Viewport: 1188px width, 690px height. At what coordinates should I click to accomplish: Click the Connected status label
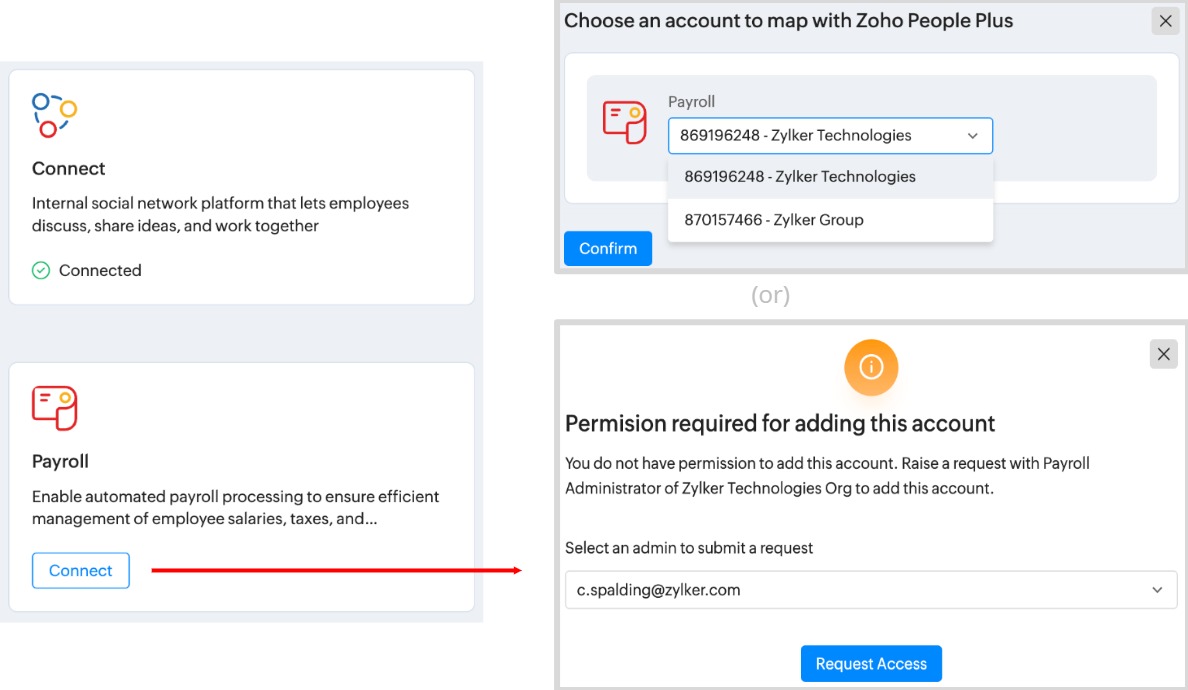[x=100, y=270]
